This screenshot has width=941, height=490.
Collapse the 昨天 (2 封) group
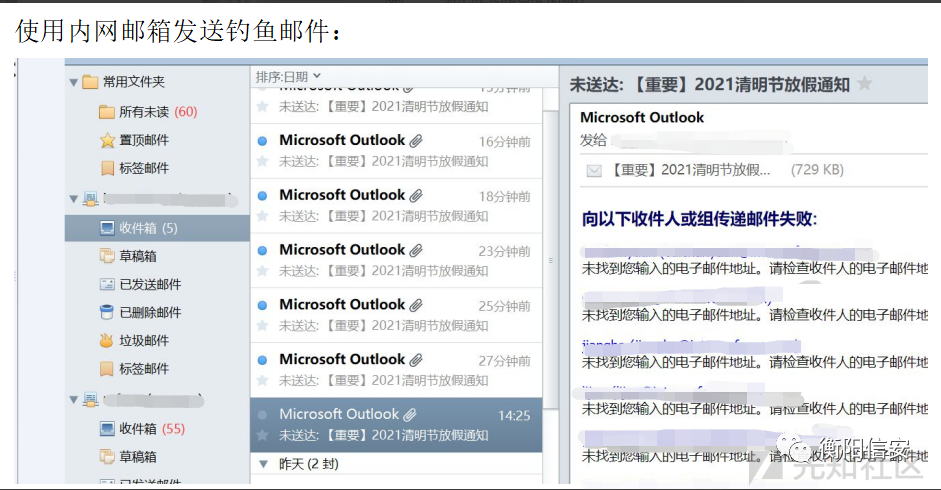pos(263,464)
